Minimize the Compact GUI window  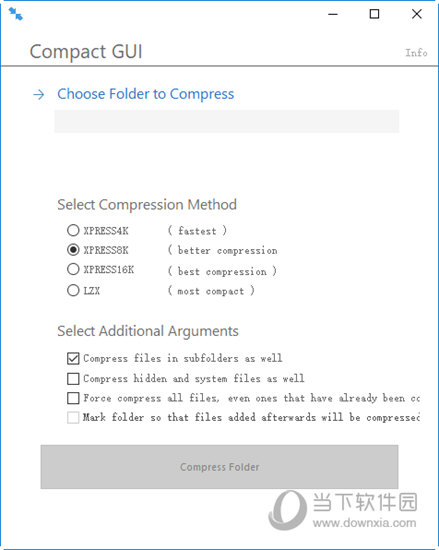[x=333, y=14]
